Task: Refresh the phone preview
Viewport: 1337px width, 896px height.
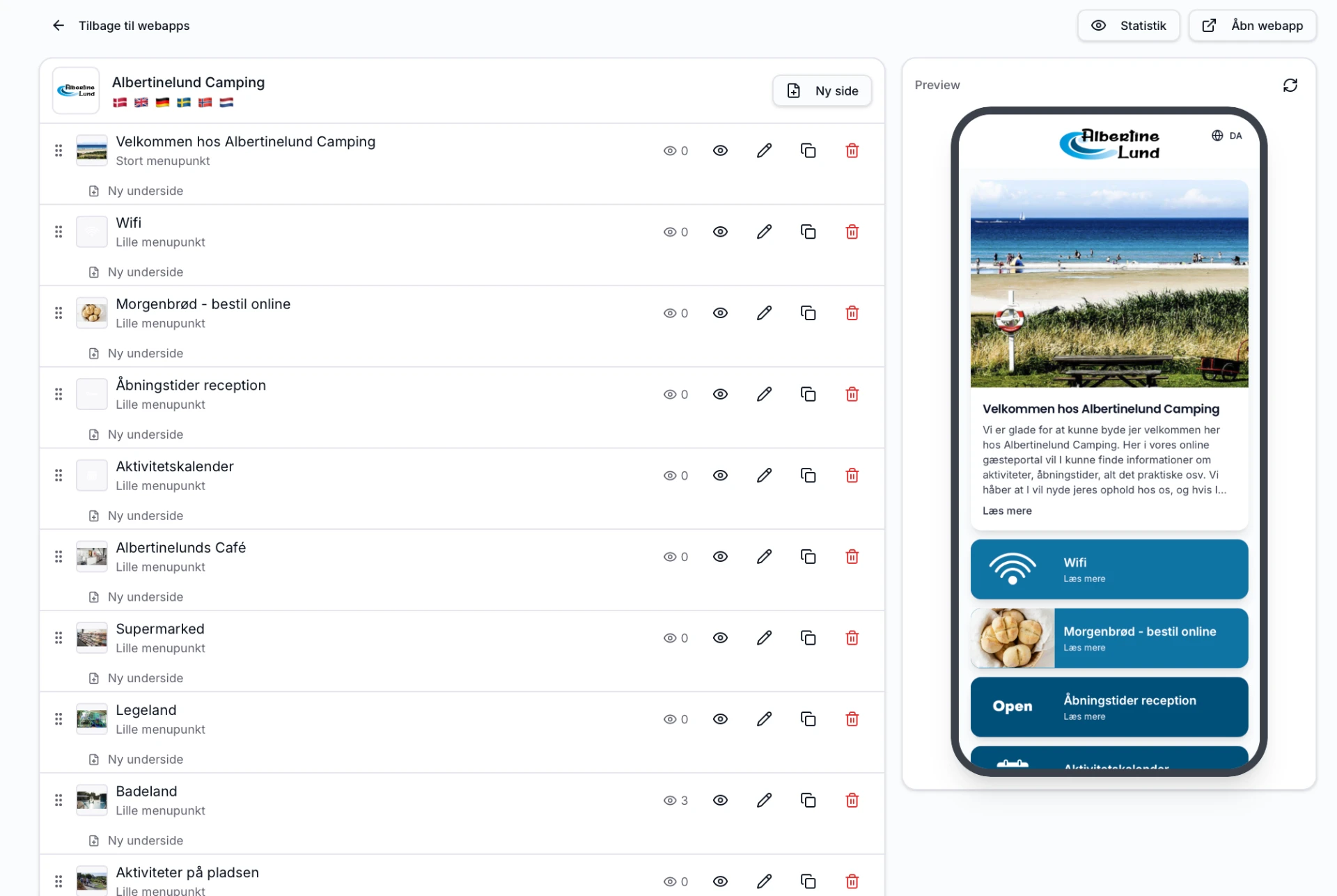Action: coord(1290,85)
